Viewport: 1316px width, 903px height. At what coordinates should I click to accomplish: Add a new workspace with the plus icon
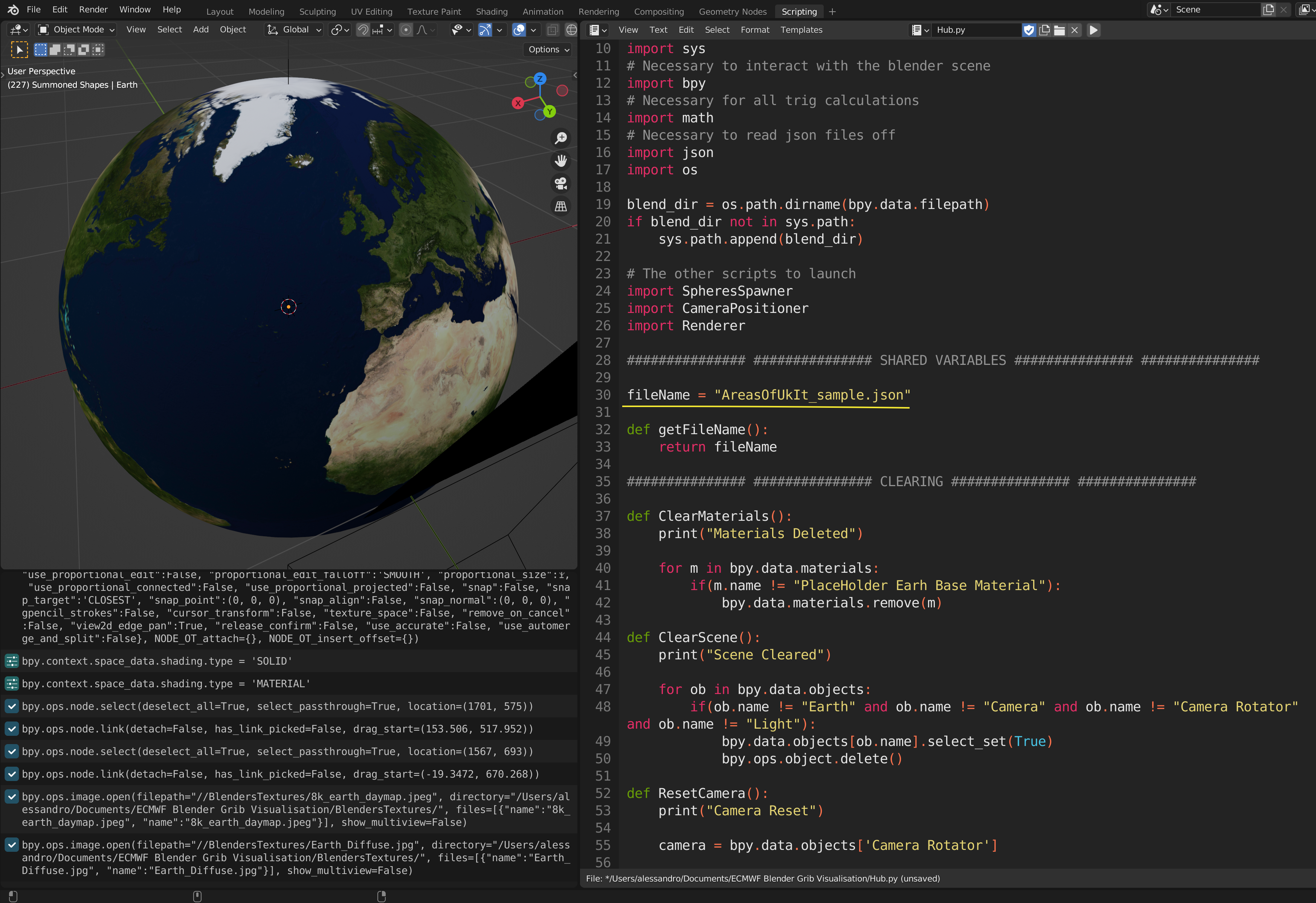click(832, 11)
